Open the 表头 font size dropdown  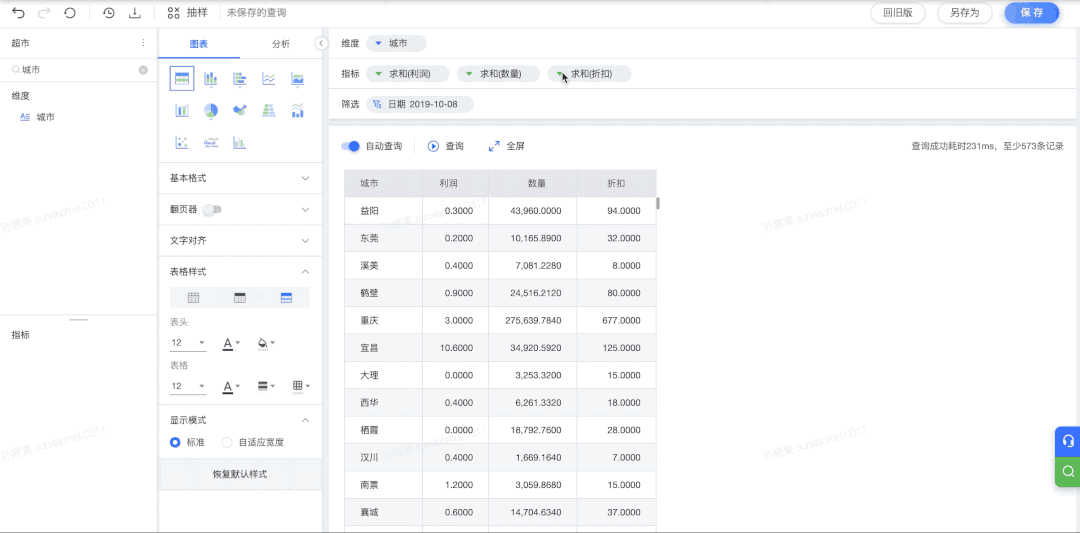[187, 343]
